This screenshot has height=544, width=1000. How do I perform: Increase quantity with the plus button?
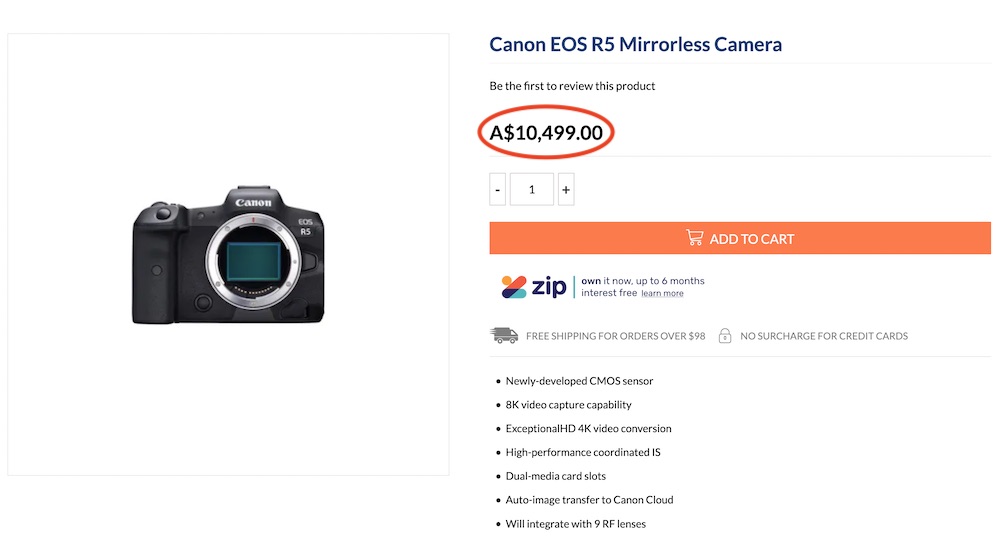click(x=566, y=189)
